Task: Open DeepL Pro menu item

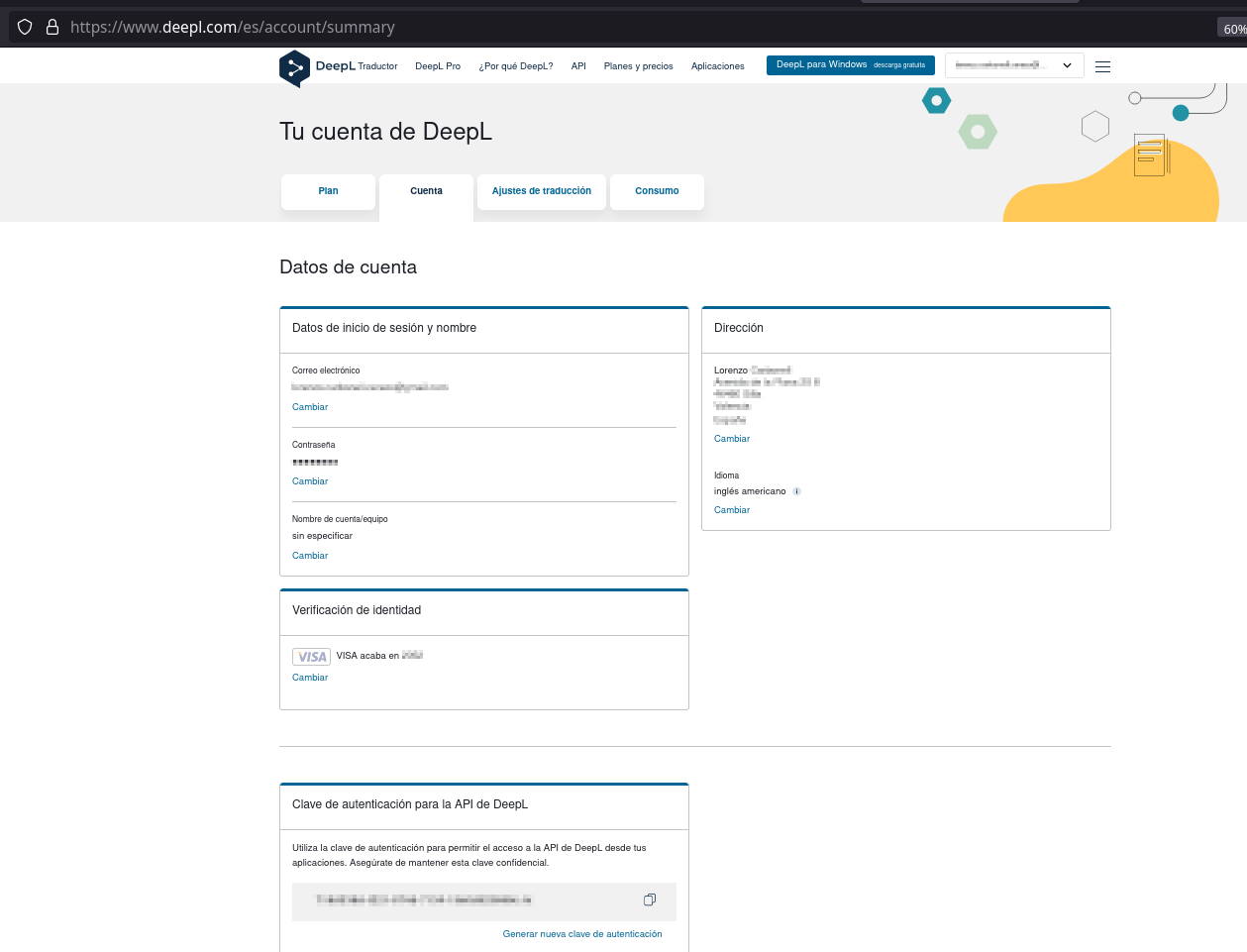Action: click(x=438, y=66)
